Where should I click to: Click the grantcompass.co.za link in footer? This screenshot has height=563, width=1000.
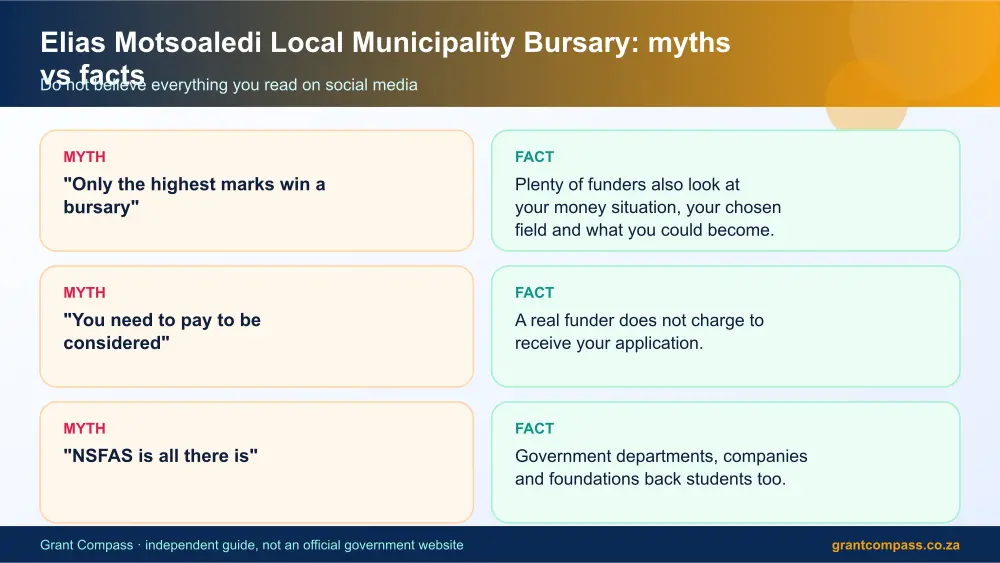click(x=895, y=545)
